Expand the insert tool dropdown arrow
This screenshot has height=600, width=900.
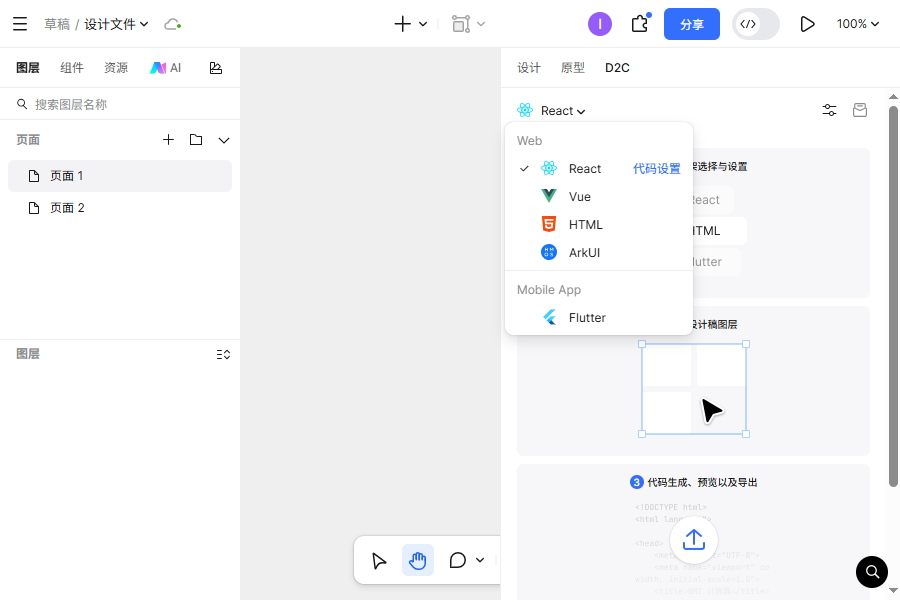423,24
